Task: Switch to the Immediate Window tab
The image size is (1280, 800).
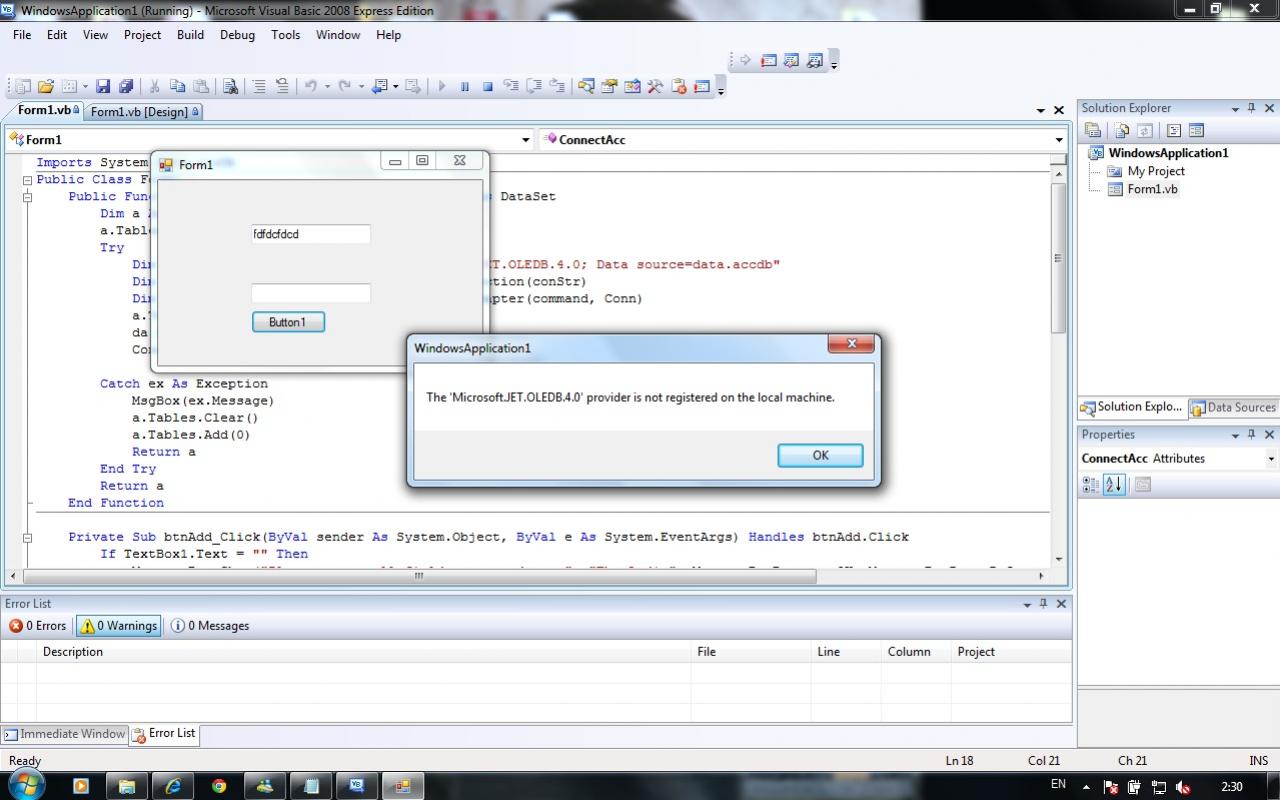Action: pos(65,734)
